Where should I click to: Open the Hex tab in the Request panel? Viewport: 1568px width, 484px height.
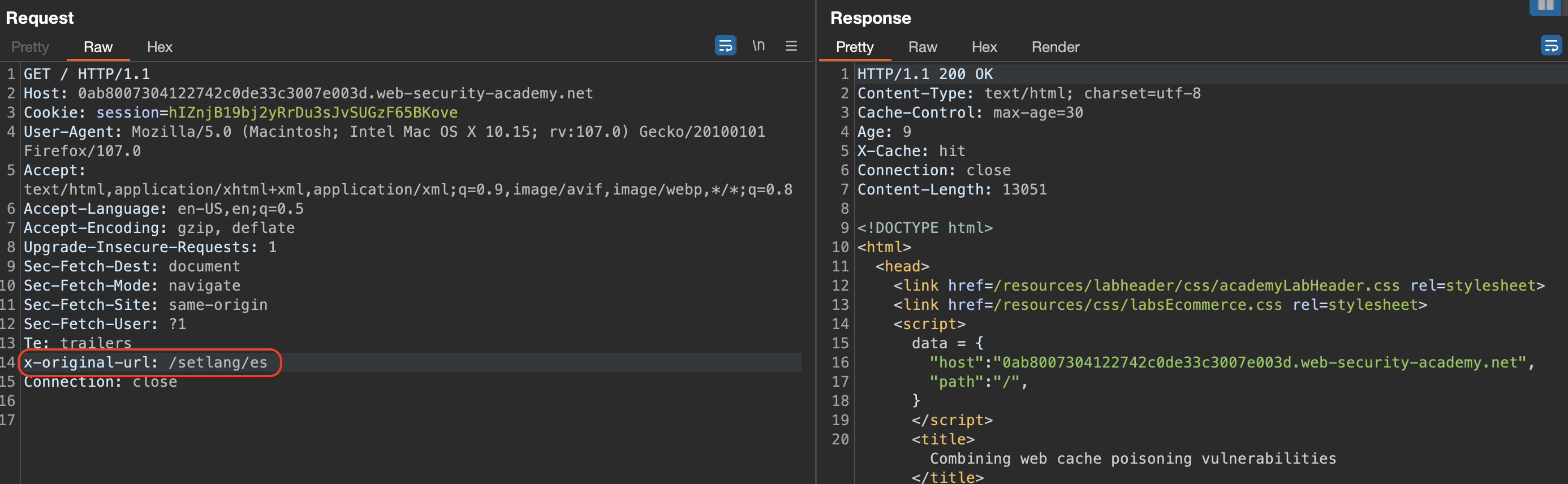pos(160,47)
